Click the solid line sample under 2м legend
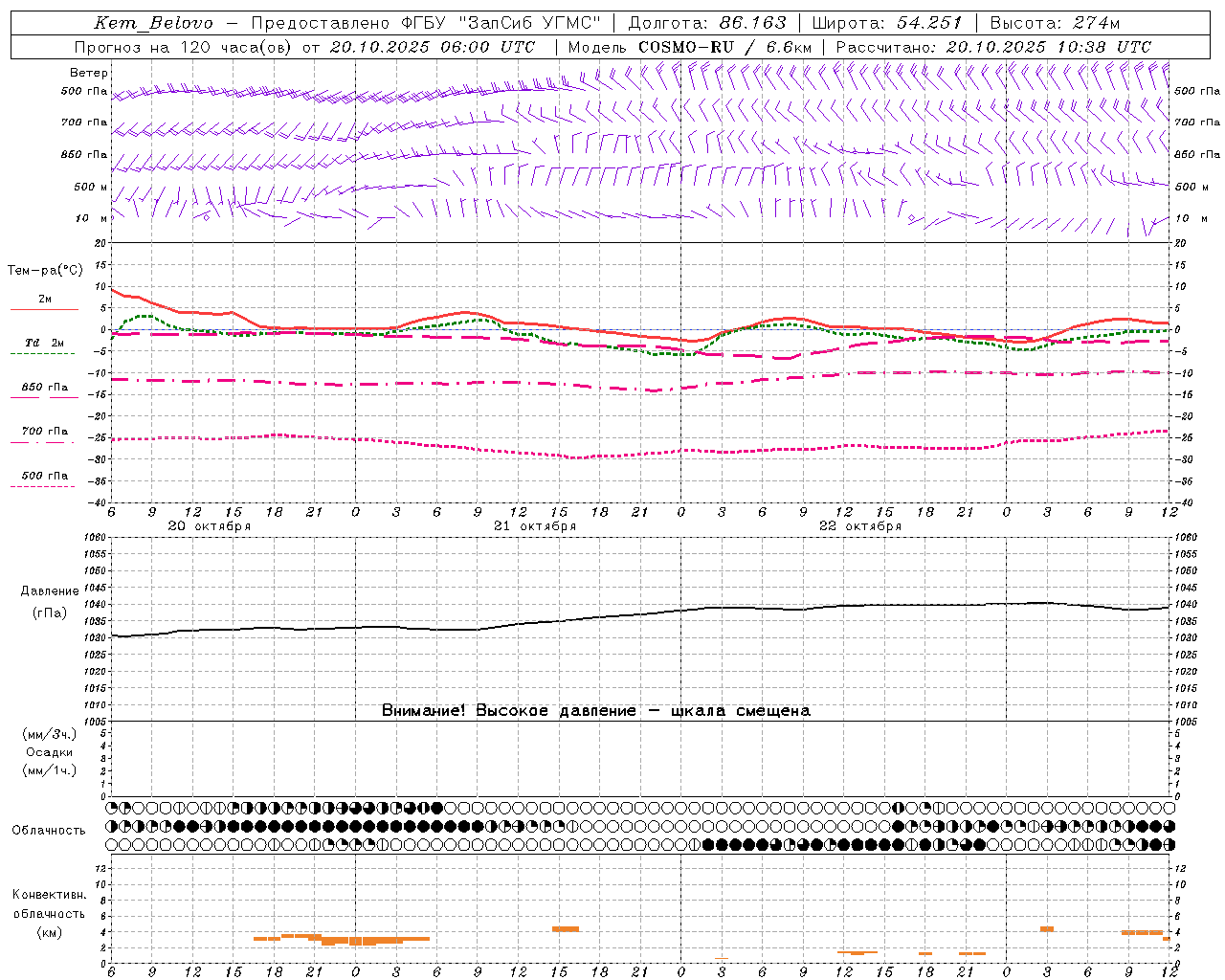The height and width of the screenshot is (980, 1225). click(44, 309)
